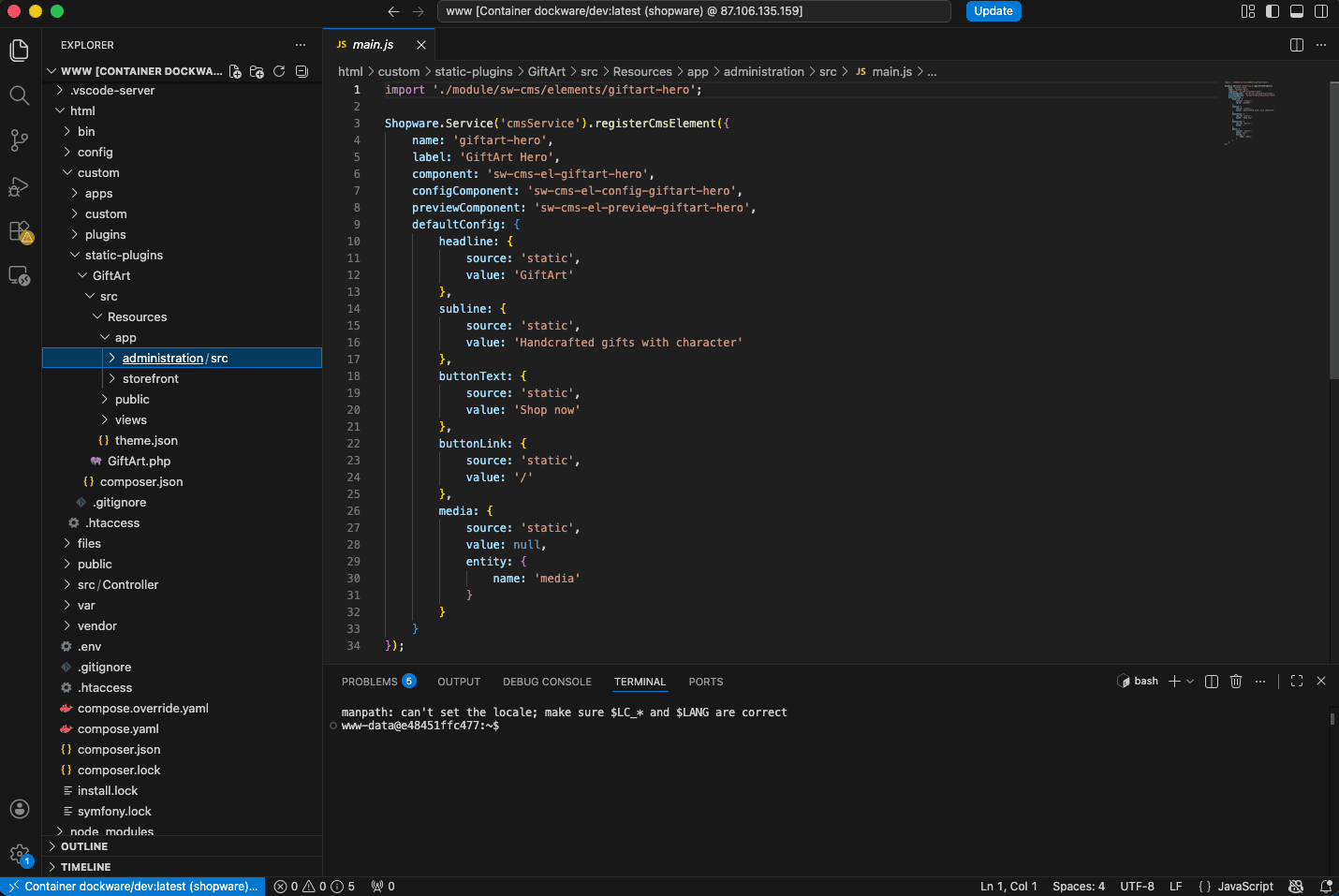1339x896 pixels.
Task: Split the terminal panel
Action: pyautogui.click(x=1212, y=682)
